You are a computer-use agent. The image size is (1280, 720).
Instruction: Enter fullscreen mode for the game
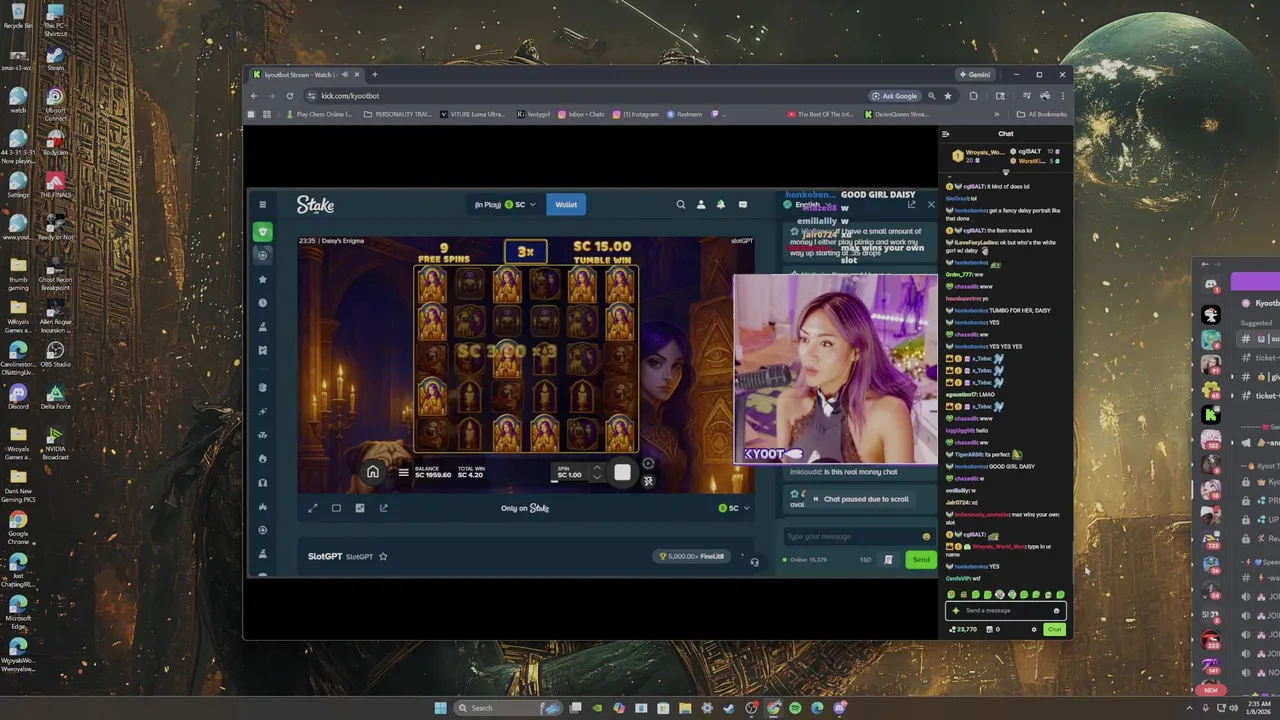point(312,508)
